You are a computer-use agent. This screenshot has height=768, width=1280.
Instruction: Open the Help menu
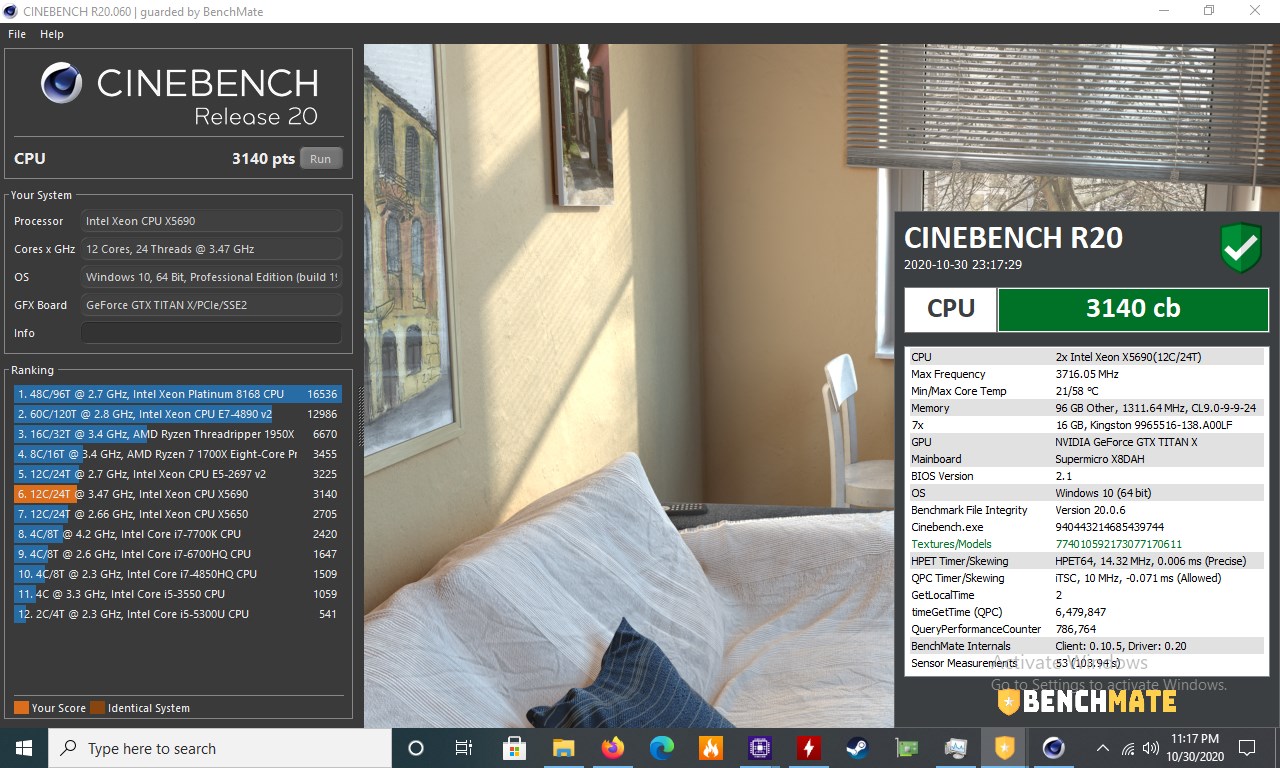click(52, 34)
